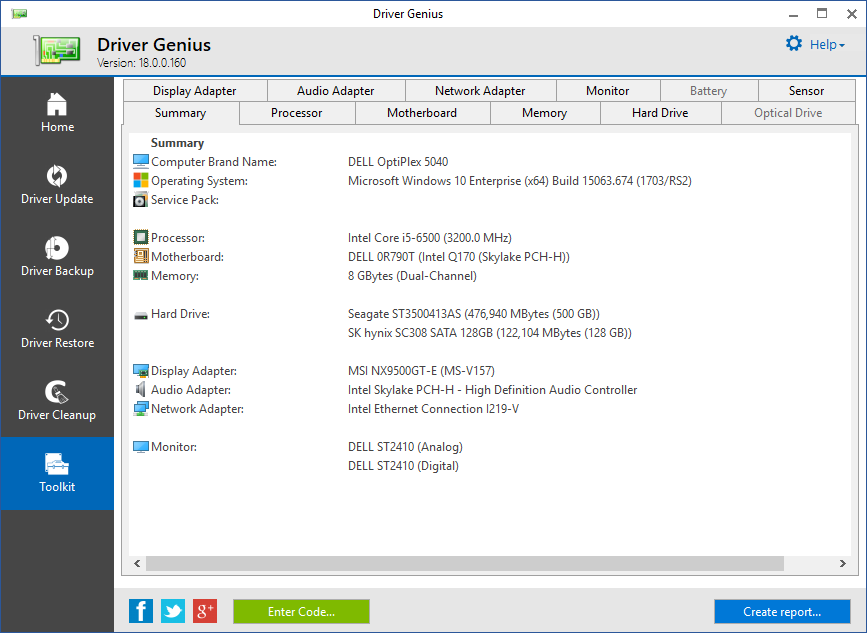867x633 pixels.
Task: Click the Intel Skylake audio controller text
Action: click(x=493, y=390)
